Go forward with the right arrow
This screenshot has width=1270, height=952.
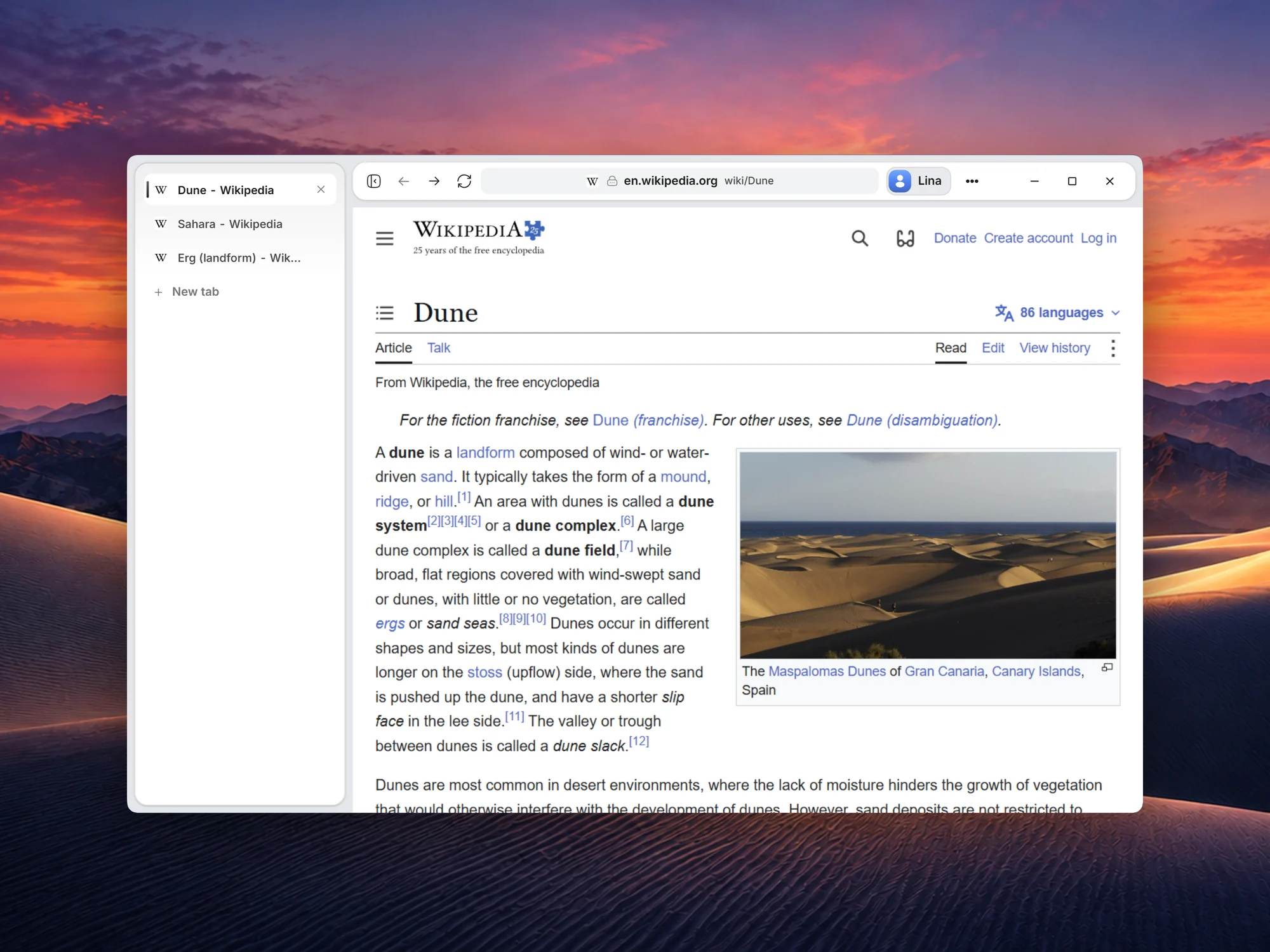[x=434, y=181]
